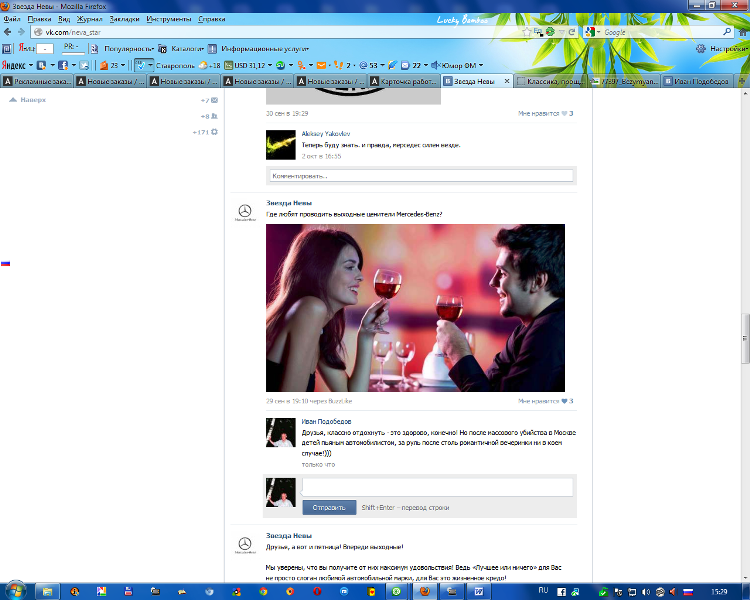The height and width of the screenshot is (600, 750).
Task: Click Aleksey Yakovlev's Nike avatar
Action: [x=281, y=144]
